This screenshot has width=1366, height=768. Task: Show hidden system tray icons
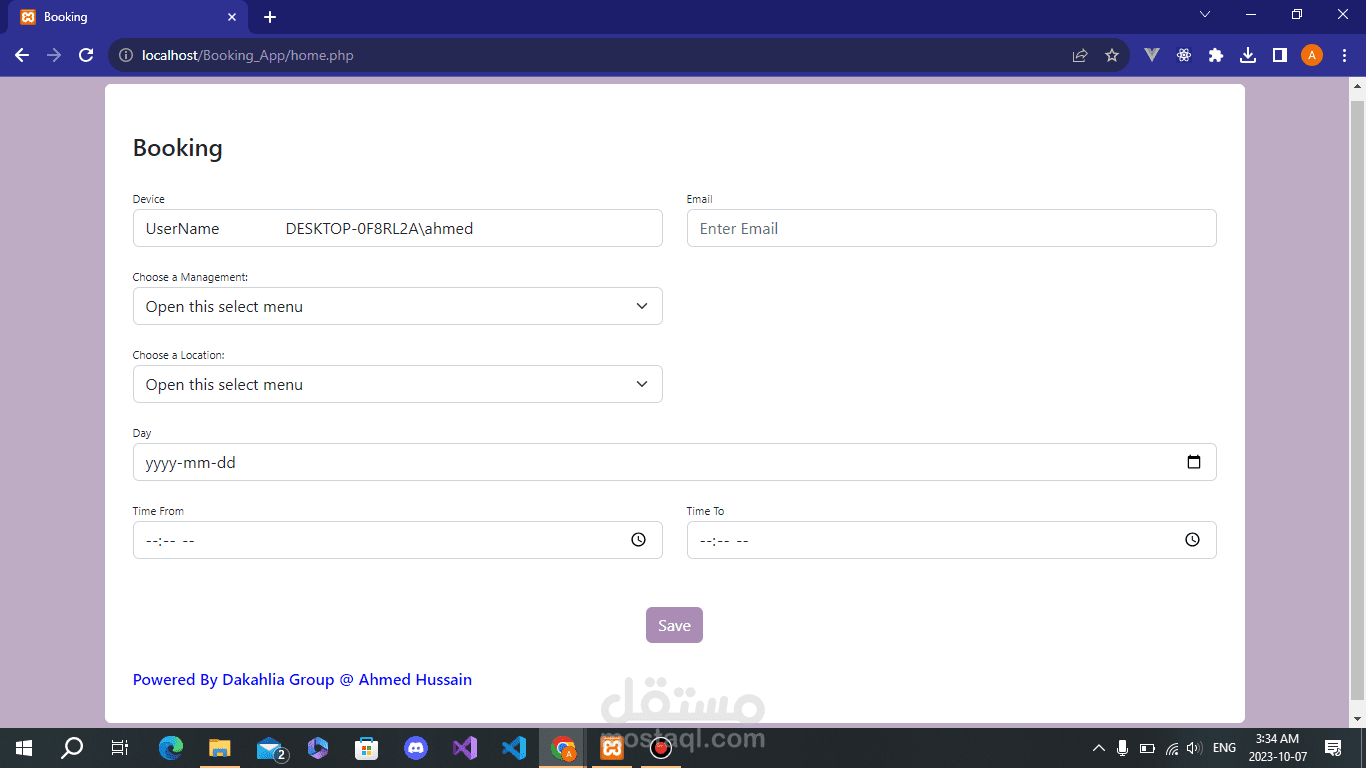tap(1099, 748)
